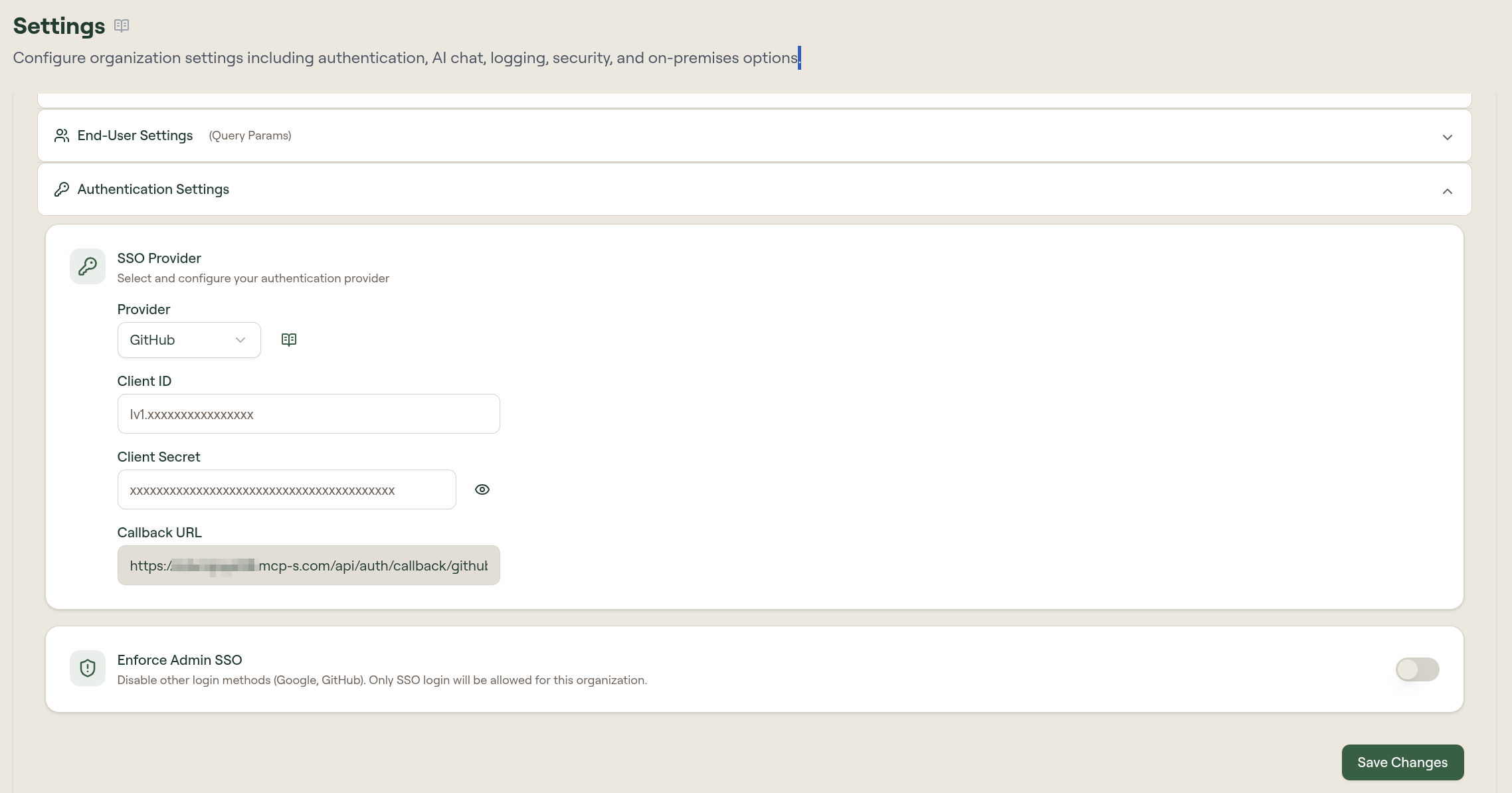This screenshot has width=1512, height=793.
Task: Click the Enforce Admin SSO heading
Action: [179, 660]
